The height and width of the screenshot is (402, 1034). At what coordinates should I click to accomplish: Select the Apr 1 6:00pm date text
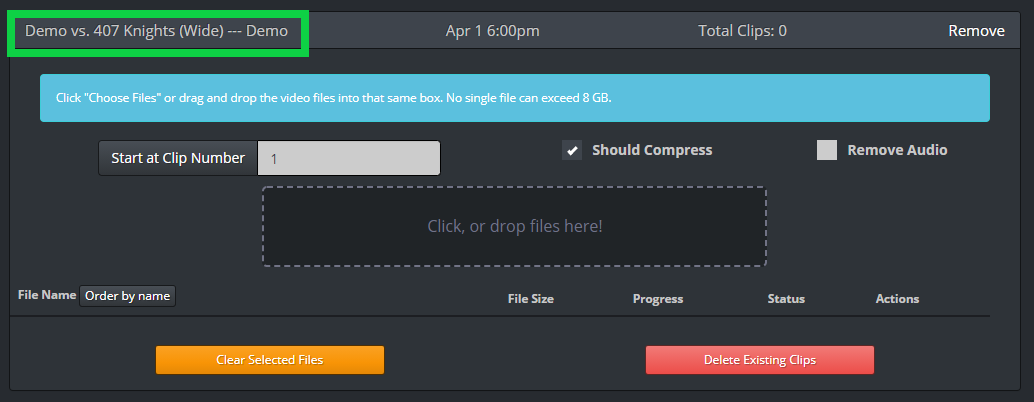tap(493, 31)
